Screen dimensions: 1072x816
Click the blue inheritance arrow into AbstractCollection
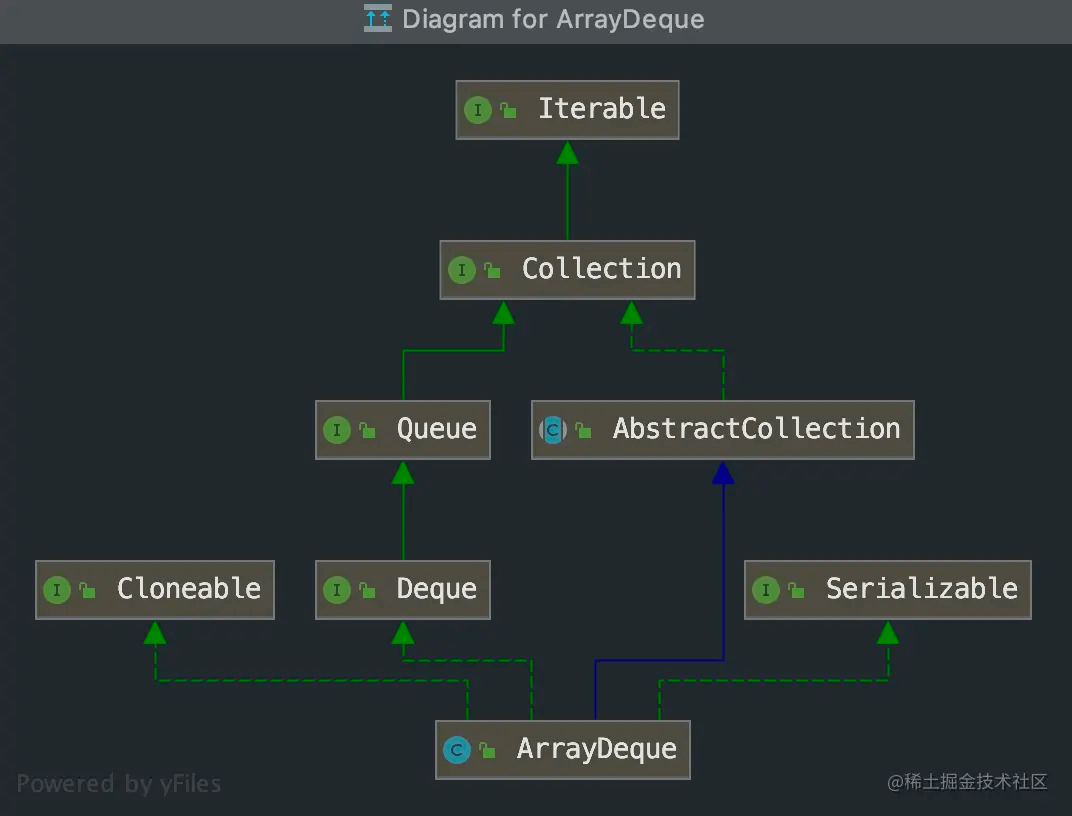click(723, 474)
